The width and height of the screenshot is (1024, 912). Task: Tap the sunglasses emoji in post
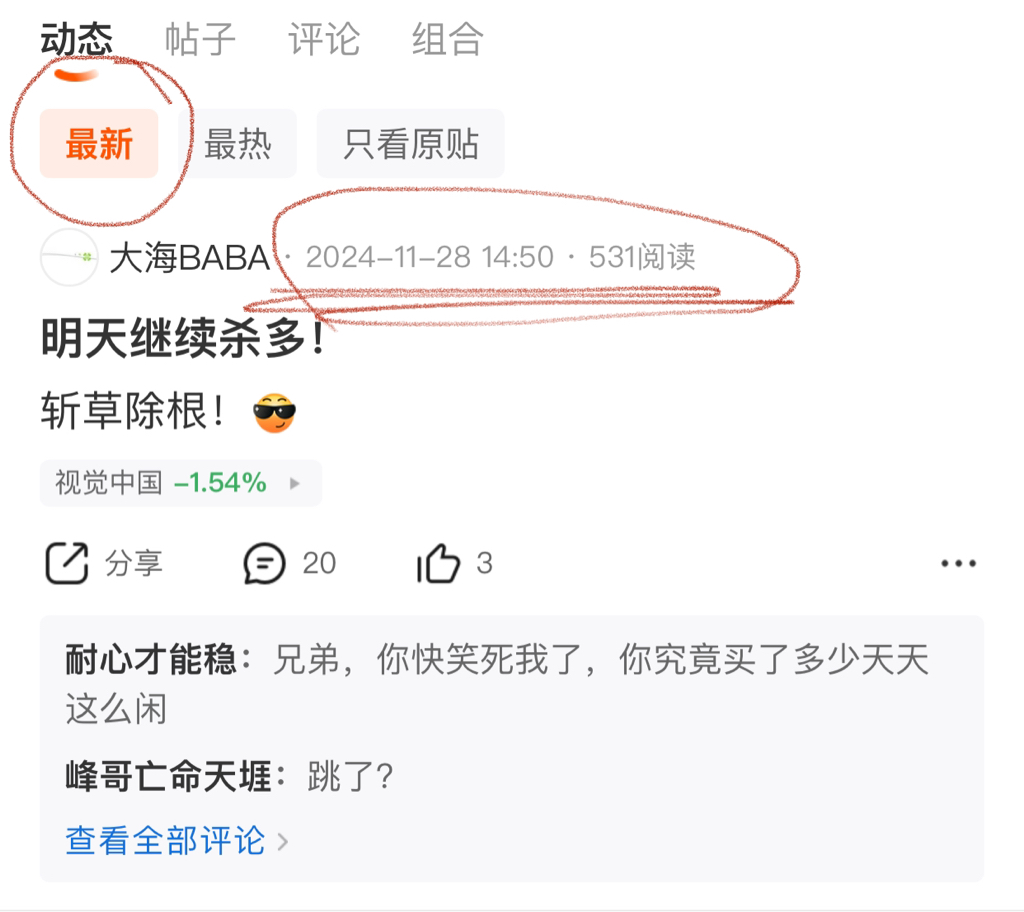point(274,413)
